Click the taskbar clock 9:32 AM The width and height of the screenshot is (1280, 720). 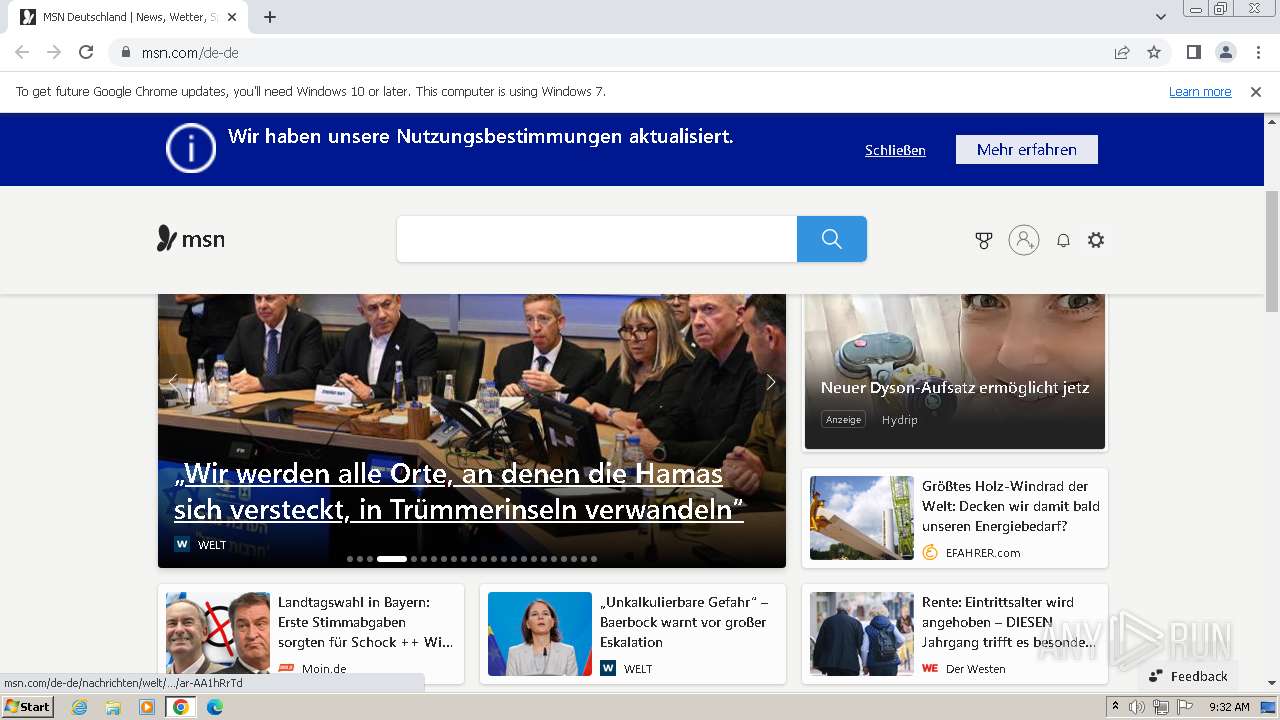click(x=1229, y=707)
